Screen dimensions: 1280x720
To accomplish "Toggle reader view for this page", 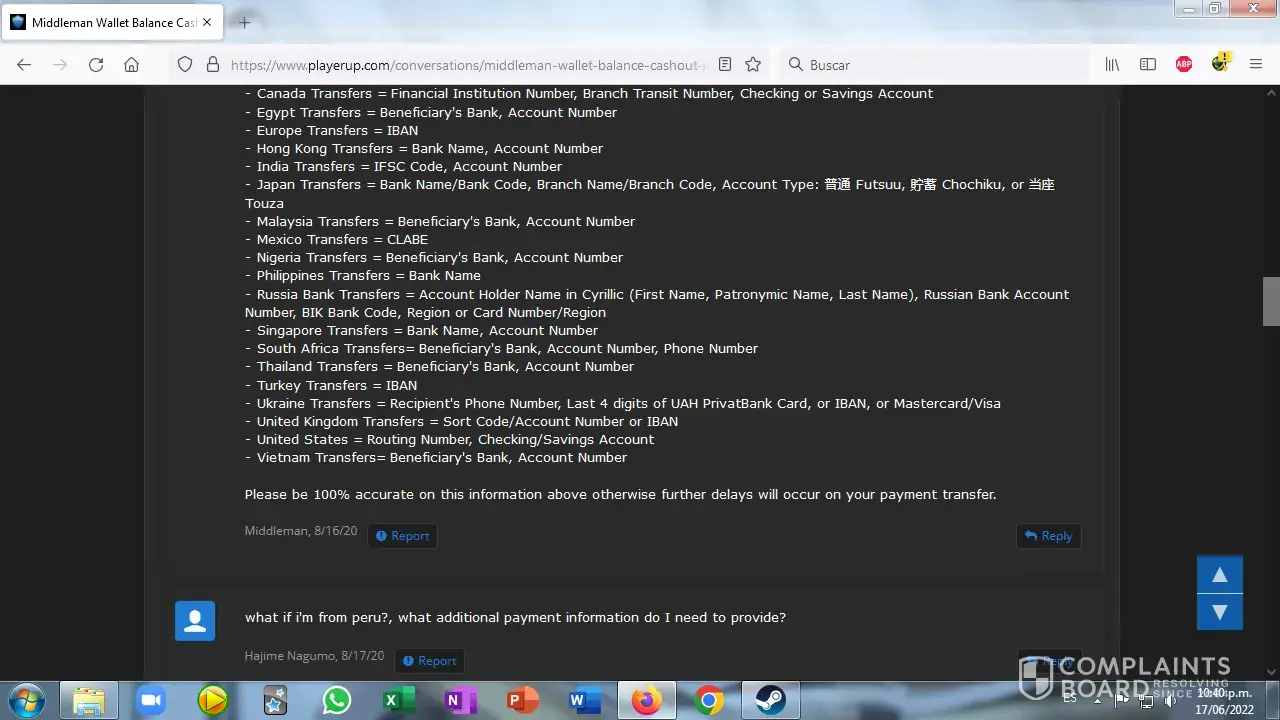I will (x=725, y=64).
